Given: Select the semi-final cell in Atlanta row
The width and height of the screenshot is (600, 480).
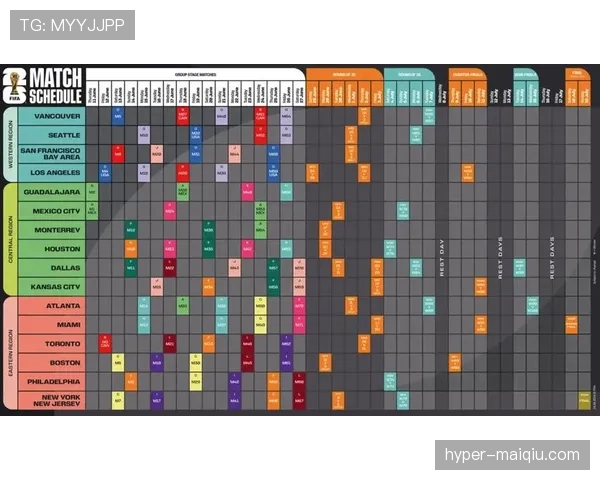Looking at the screenshot, I should [533, 305].
